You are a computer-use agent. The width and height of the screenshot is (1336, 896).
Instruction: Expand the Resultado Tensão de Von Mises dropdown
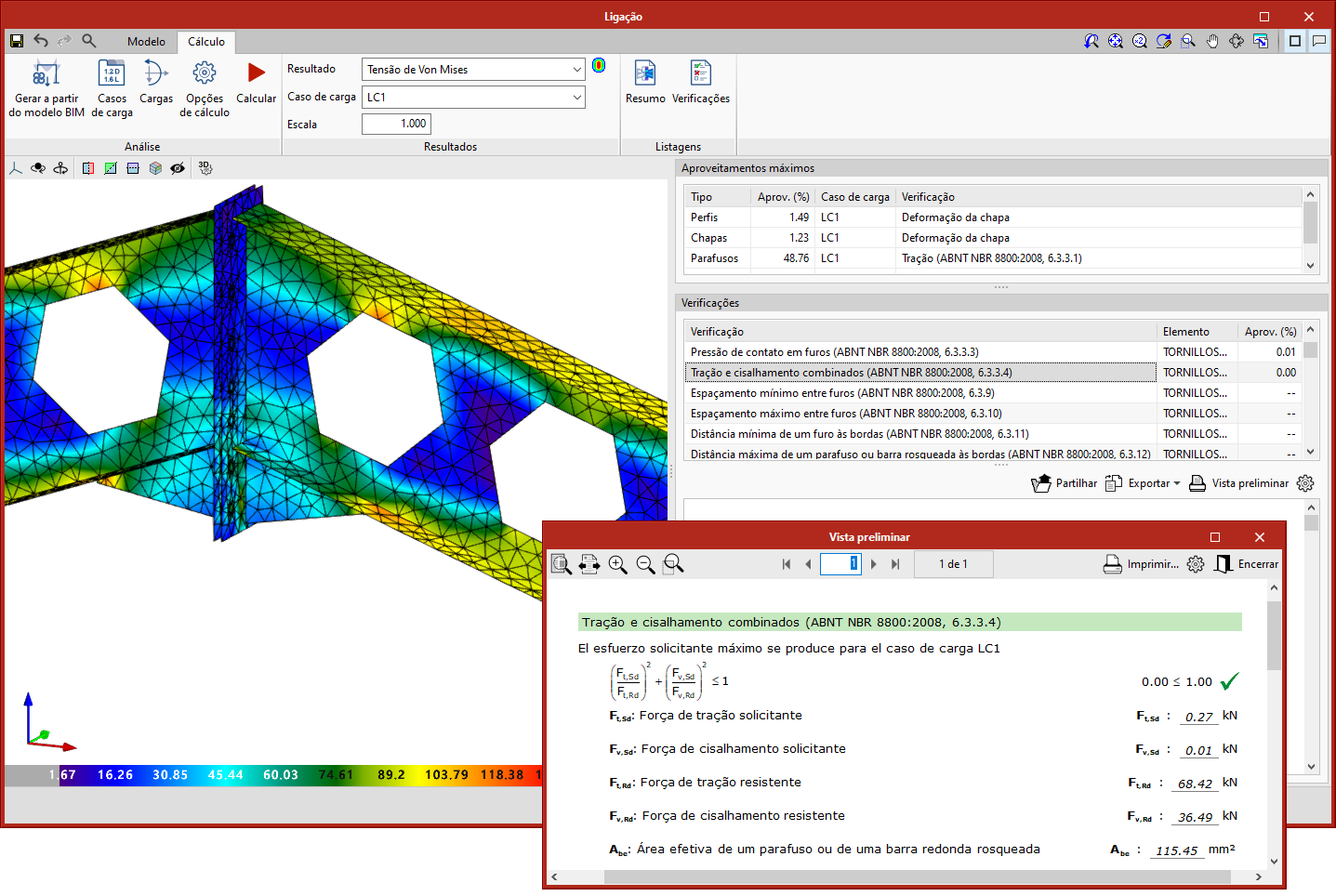tap(576, 70)
